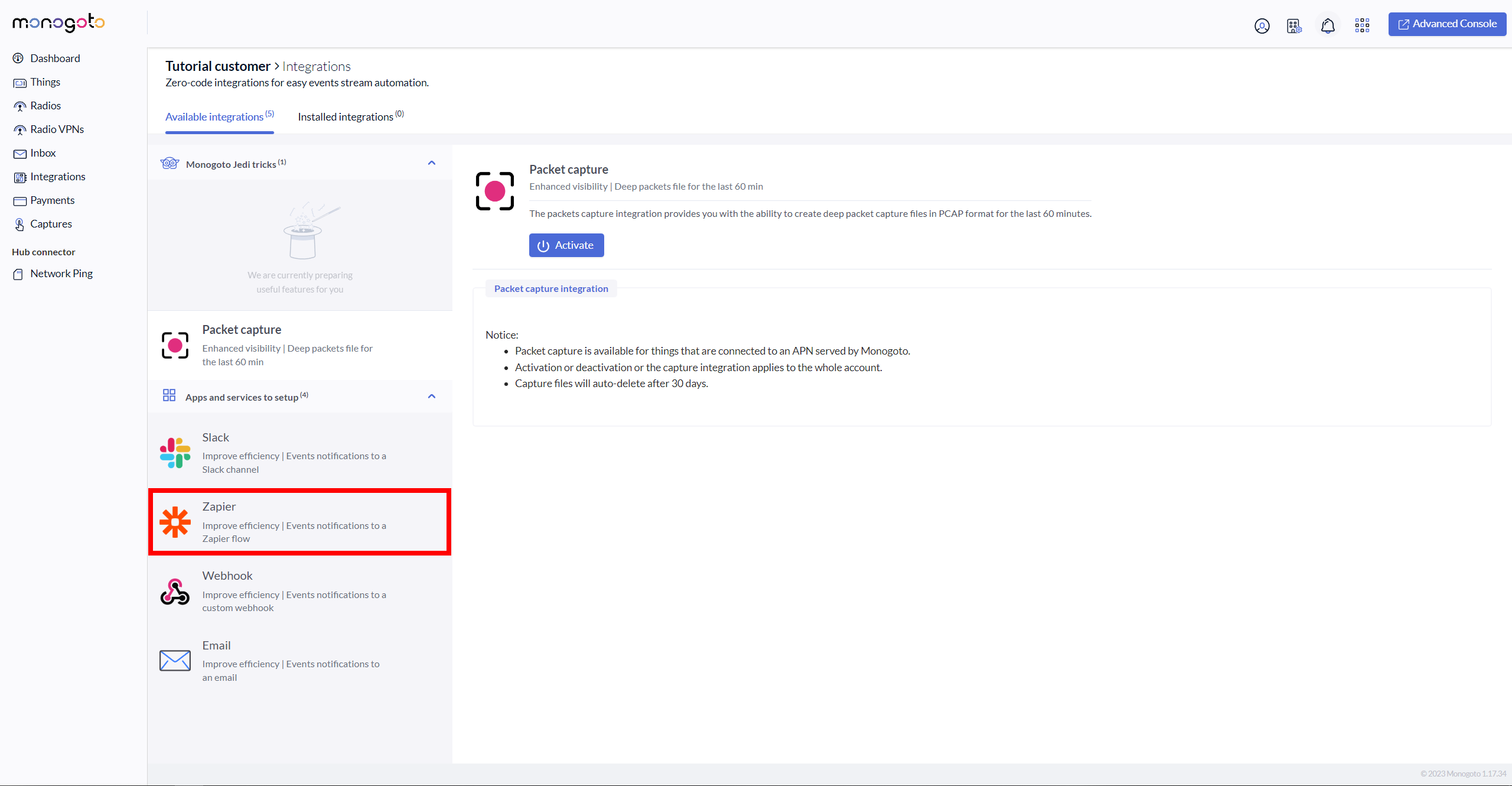
Task: Collapse Apps and services to setup section
Action: pyautogui.click(x=432, y=397)
